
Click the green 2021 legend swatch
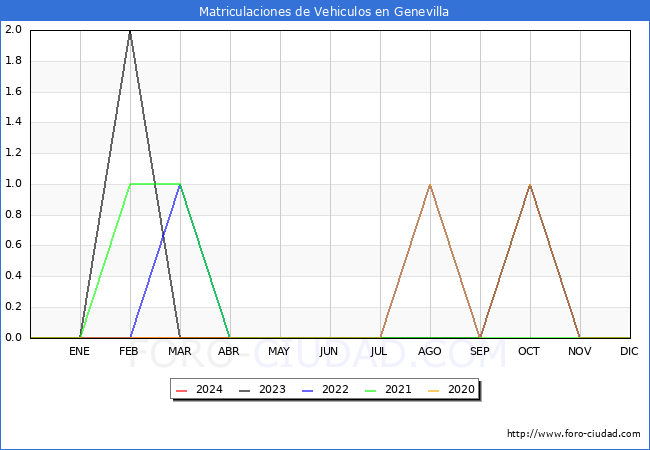[370, 390]
